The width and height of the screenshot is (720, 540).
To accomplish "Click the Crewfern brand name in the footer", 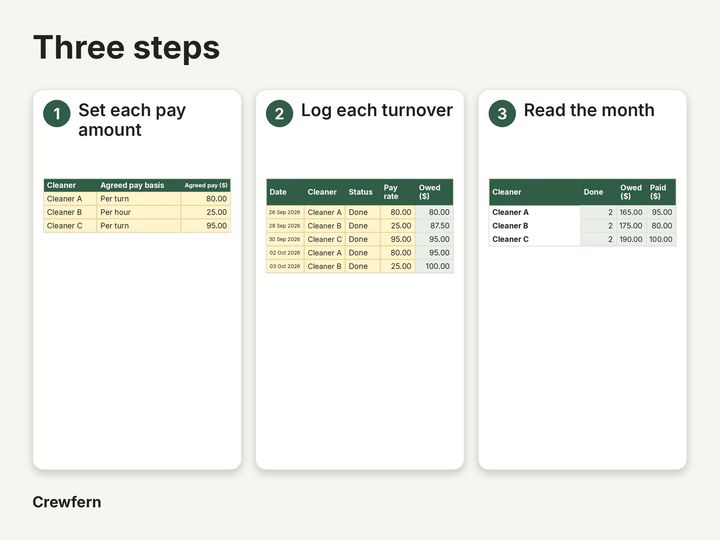I will [67, 502].
